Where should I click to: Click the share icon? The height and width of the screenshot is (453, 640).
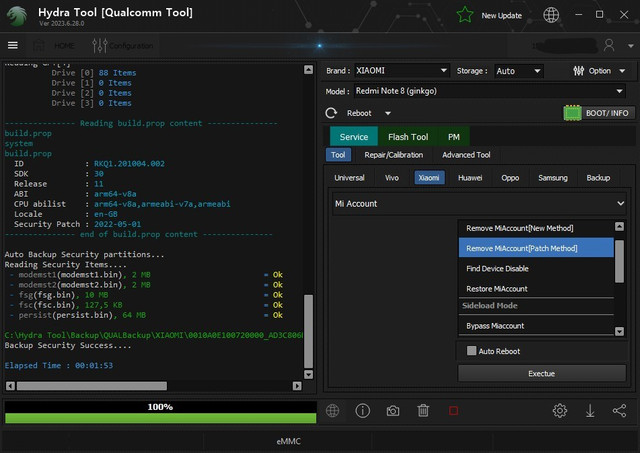click(x=619, y=411)
